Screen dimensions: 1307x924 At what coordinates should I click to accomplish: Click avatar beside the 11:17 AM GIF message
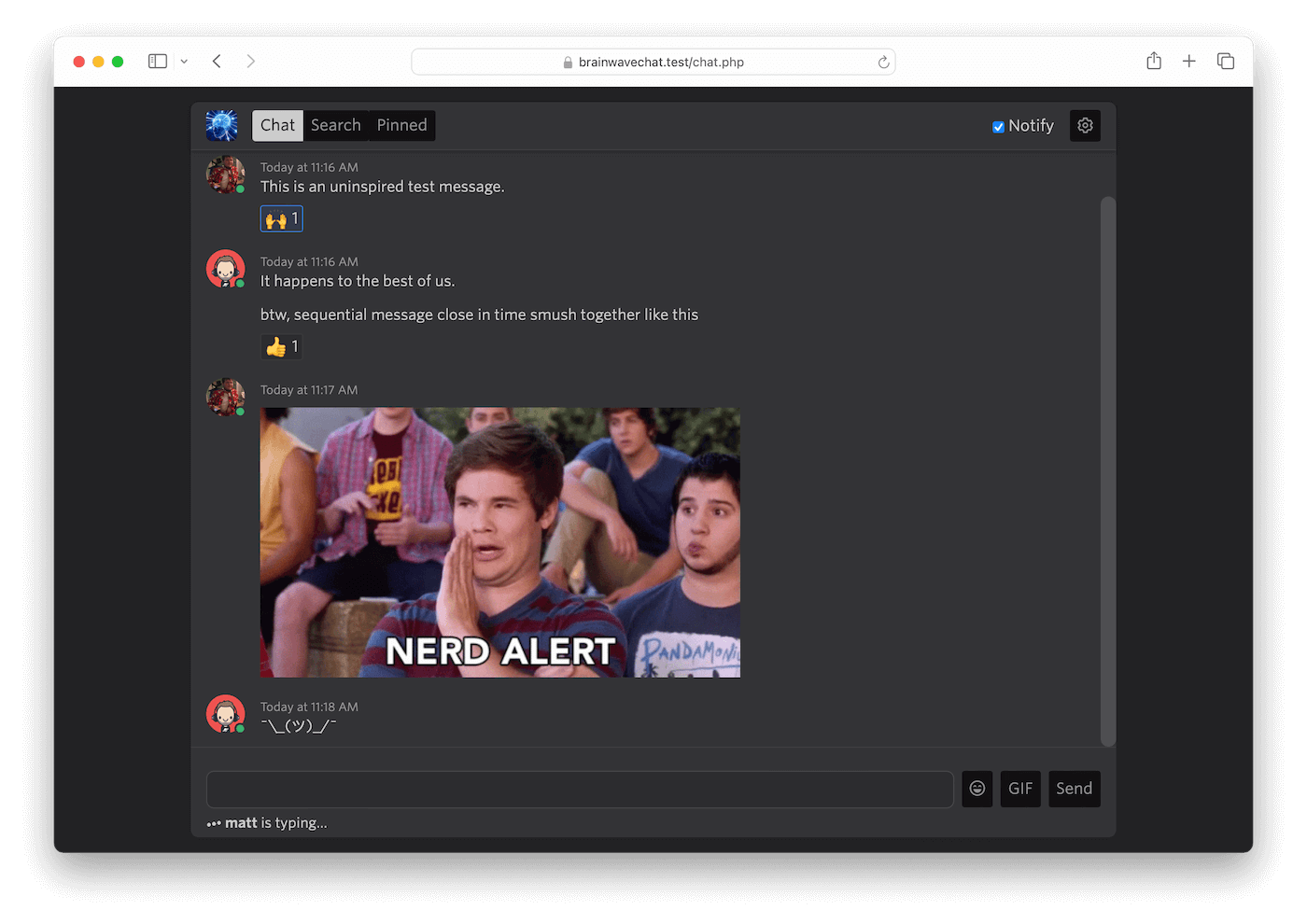click(225, 398)
